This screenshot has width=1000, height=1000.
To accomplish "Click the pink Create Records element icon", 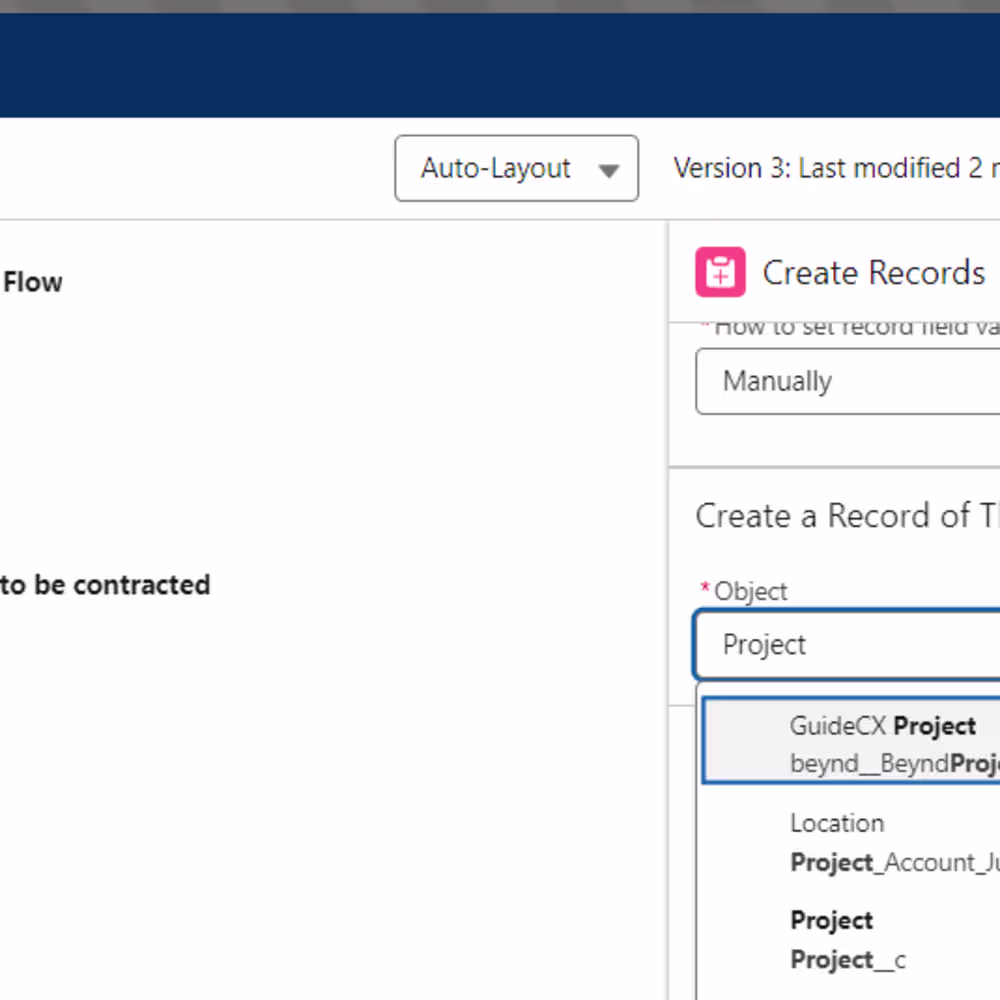I will (720, 272).
